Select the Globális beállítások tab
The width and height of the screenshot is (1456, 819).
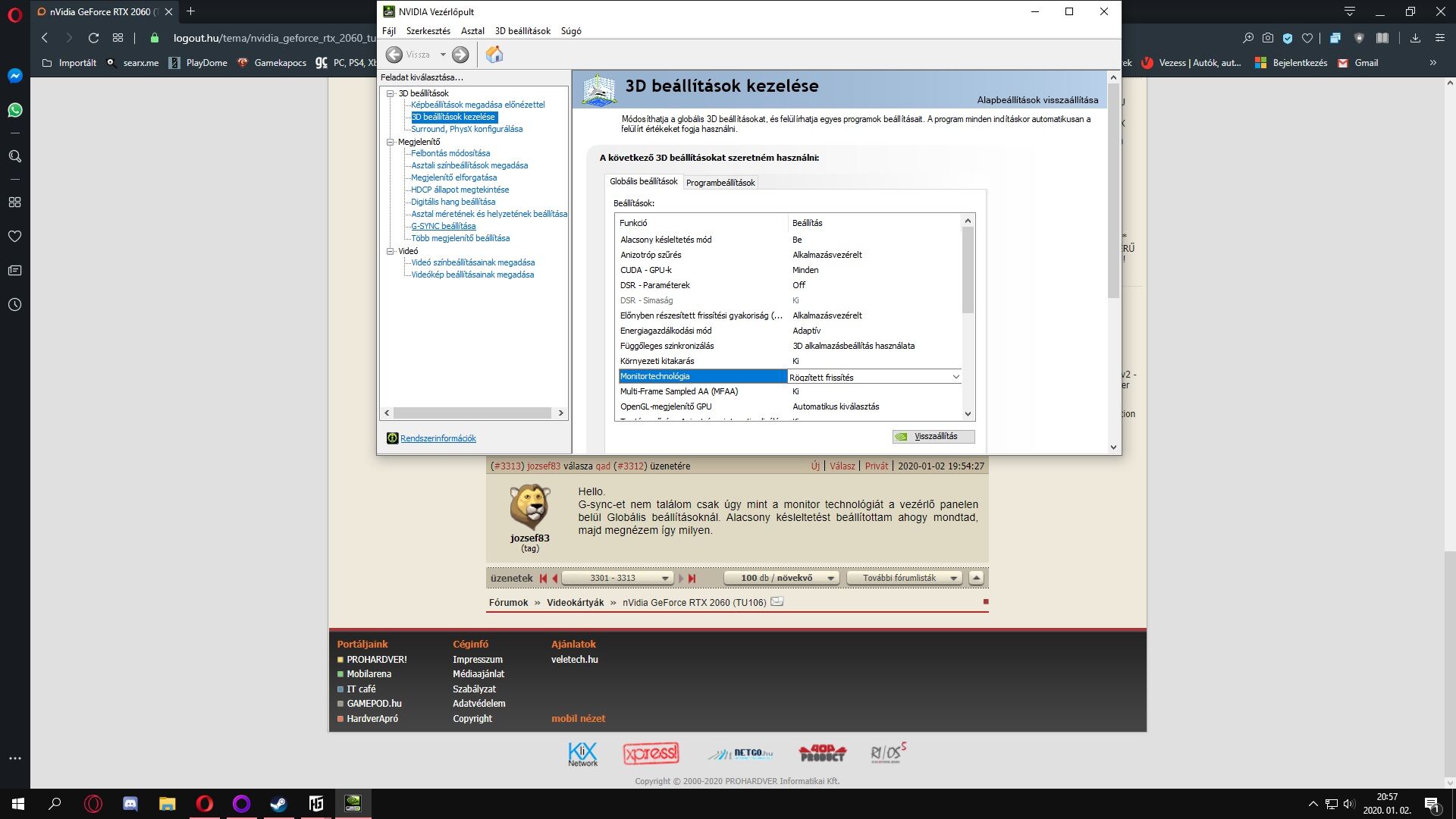tap(644, 181)
